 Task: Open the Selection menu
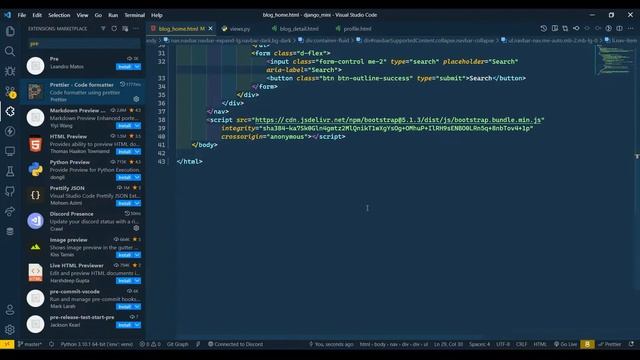(x=59, y=15)
